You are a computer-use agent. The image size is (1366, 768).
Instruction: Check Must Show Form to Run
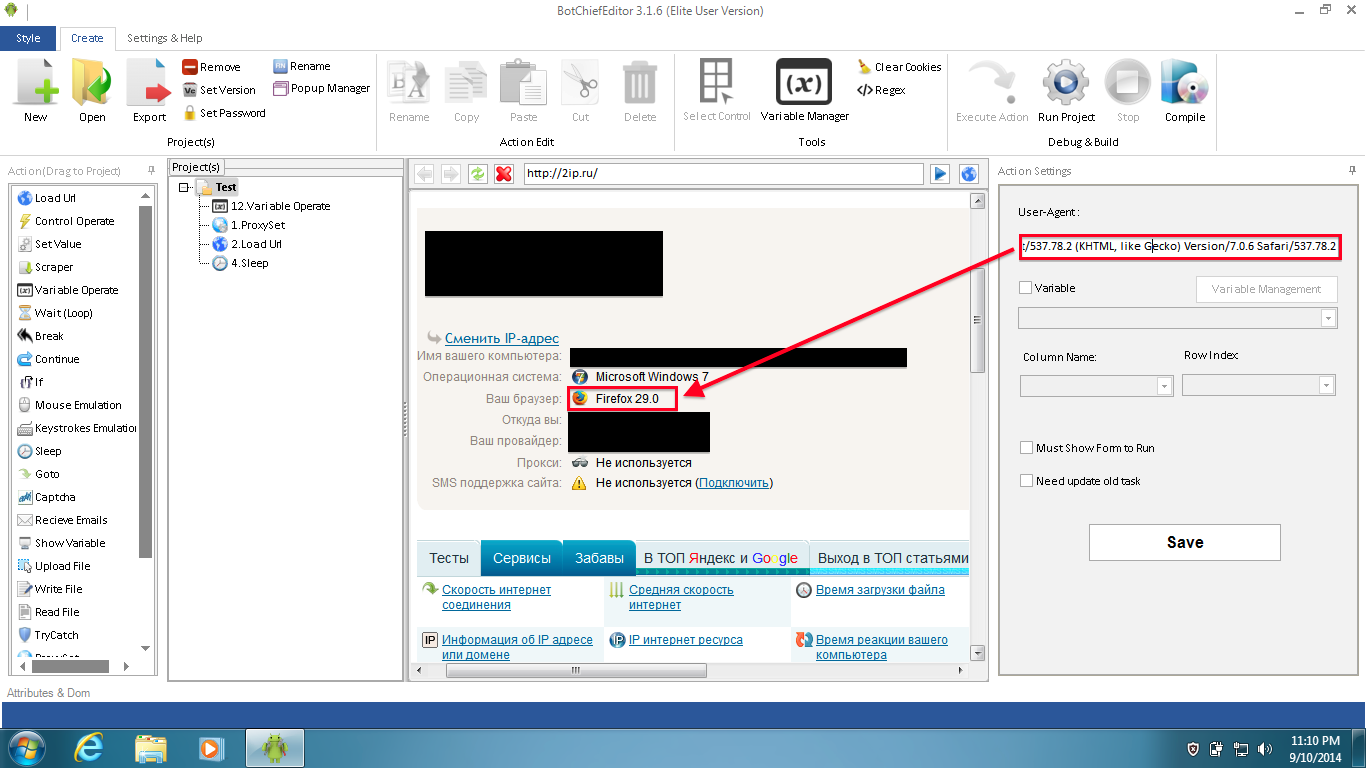1026,448
